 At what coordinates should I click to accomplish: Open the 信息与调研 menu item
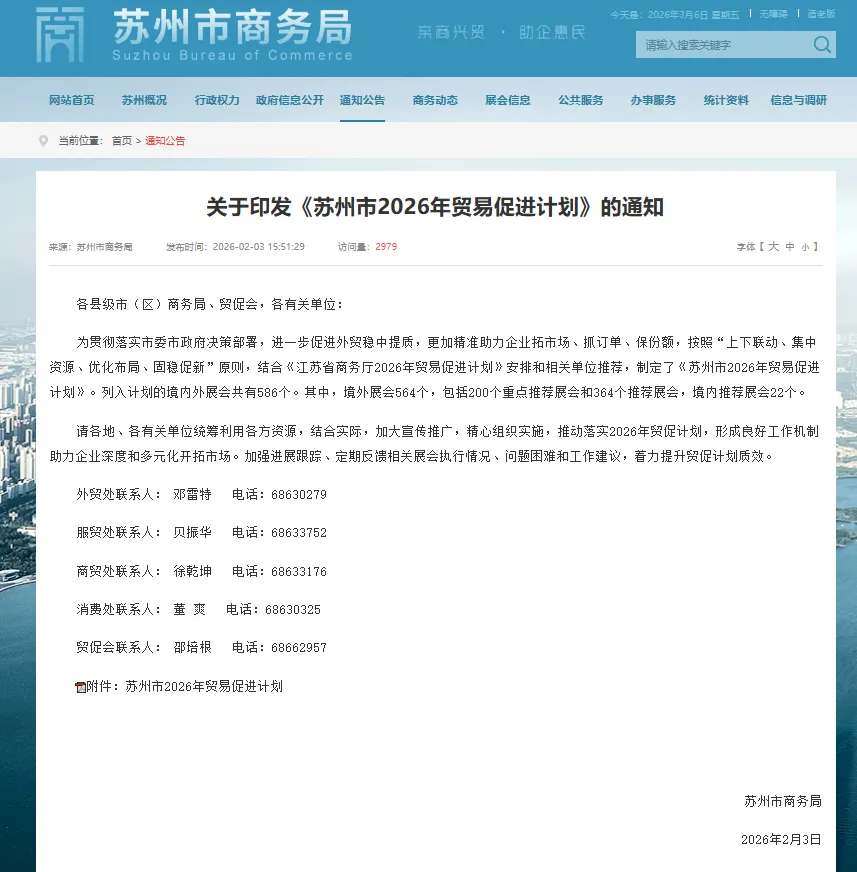tap(799, 100)
